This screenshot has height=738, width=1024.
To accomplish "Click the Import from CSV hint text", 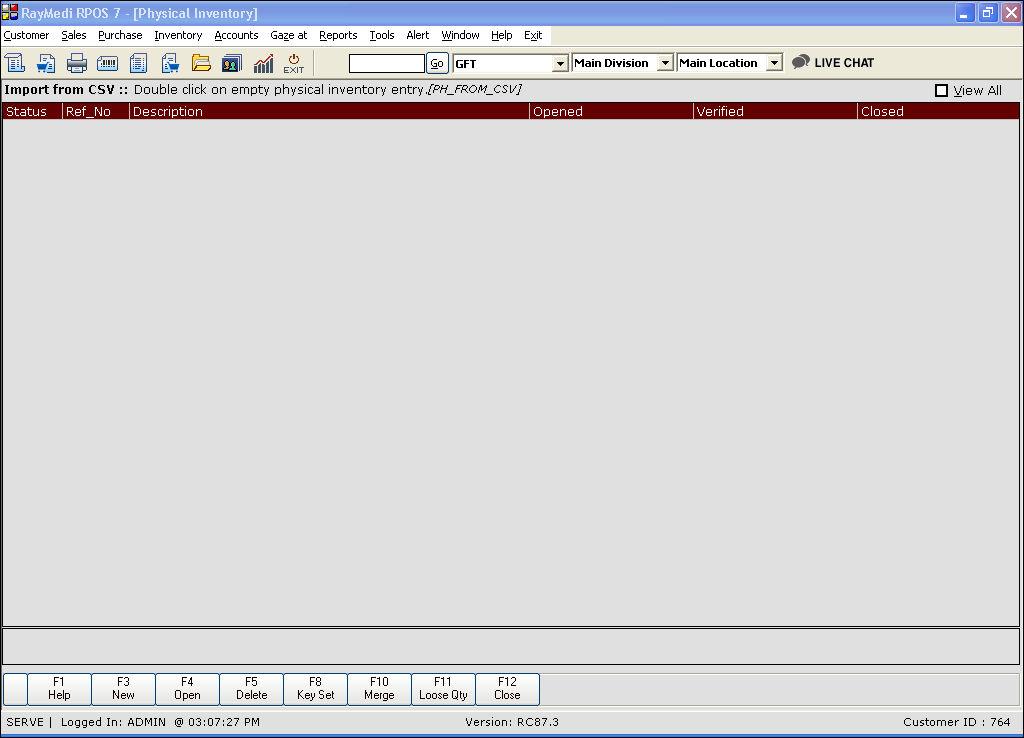I will coord(263,89).
